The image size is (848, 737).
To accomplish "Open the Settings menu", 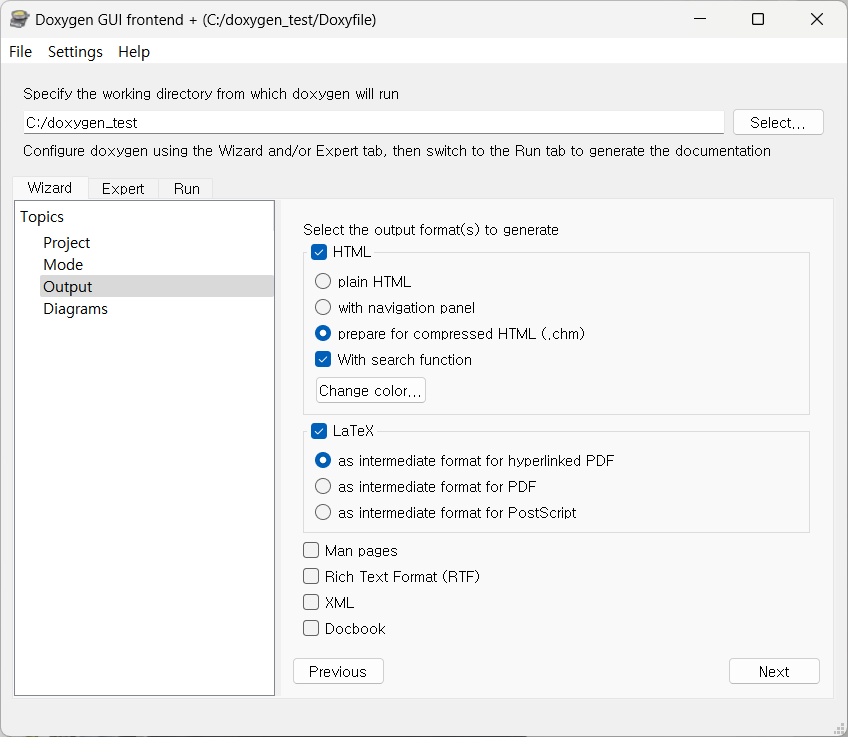I will tap(75, 52).
